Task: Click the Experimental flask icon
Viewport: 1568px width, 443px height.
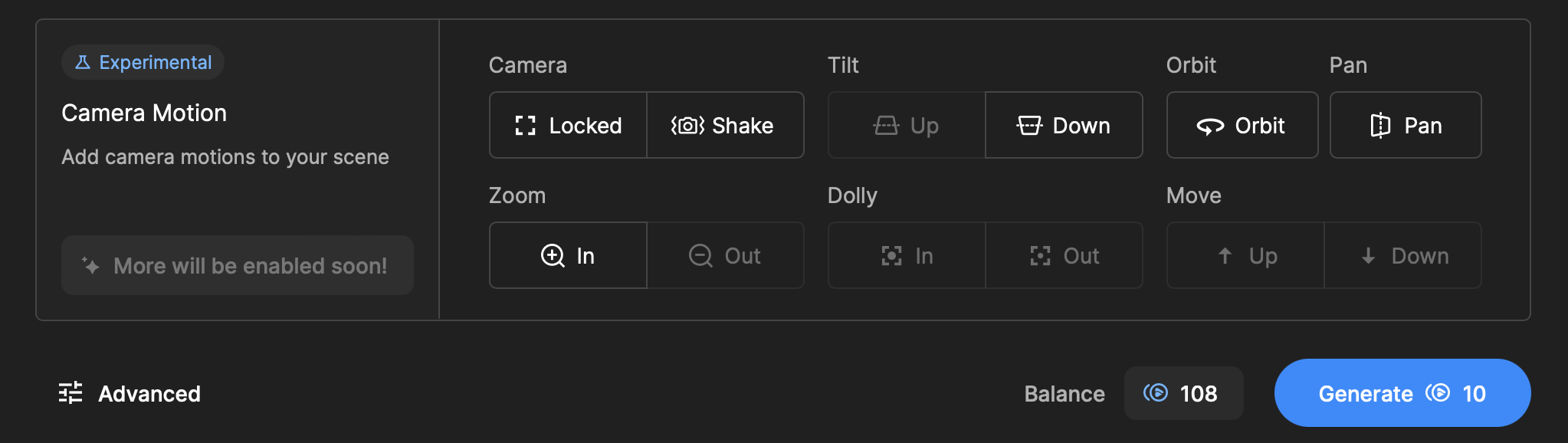Action: (x=83, y=63)
